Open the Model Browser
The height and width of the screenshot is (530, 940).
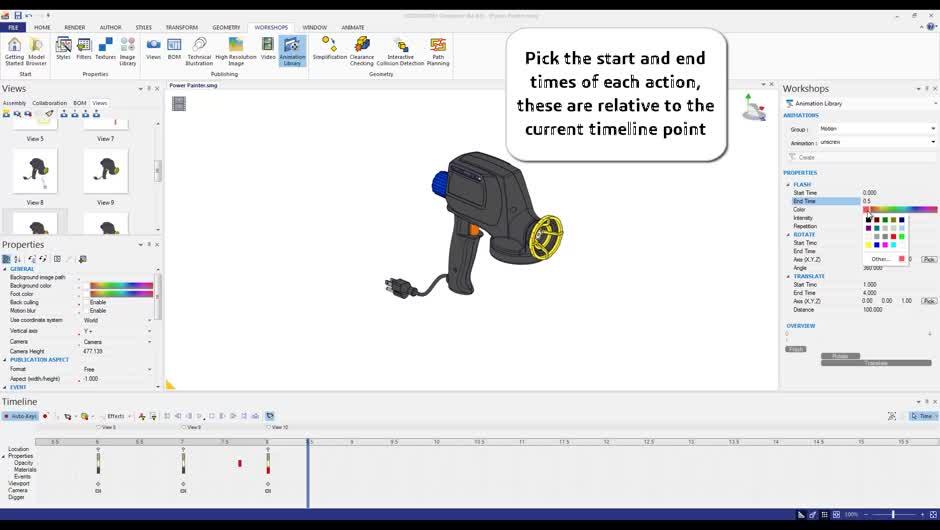point(36,51)
